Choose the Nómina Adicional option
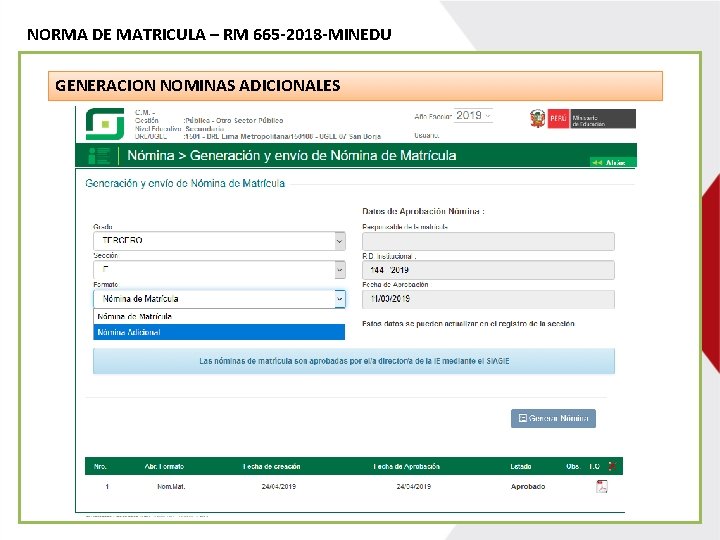This screenshot has width=720, height=540. [x=219, y=332]
